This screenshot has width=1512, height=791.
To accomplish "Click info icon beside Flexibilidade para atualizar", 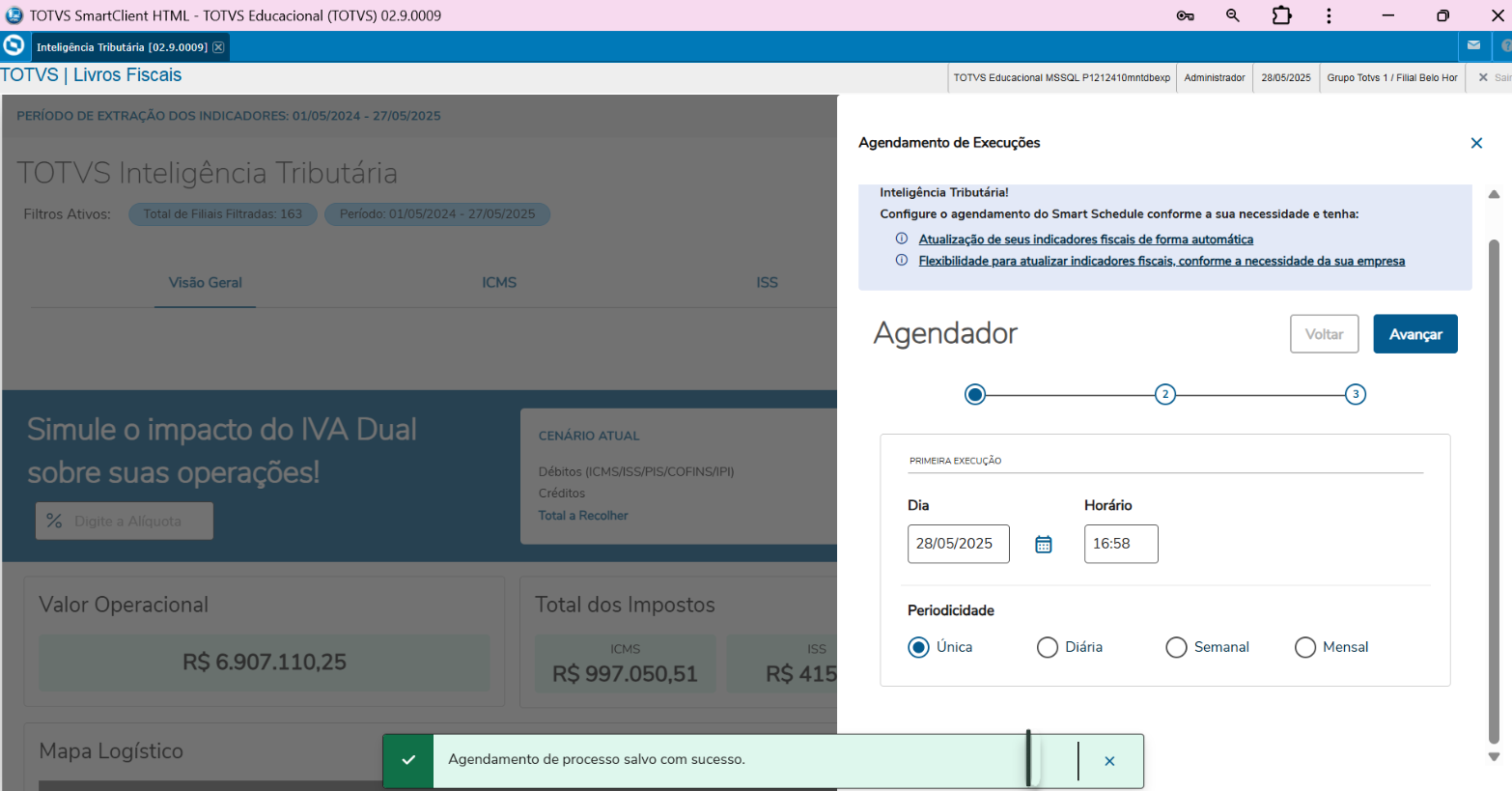I will pyautogui.click(x=902, y=260).
